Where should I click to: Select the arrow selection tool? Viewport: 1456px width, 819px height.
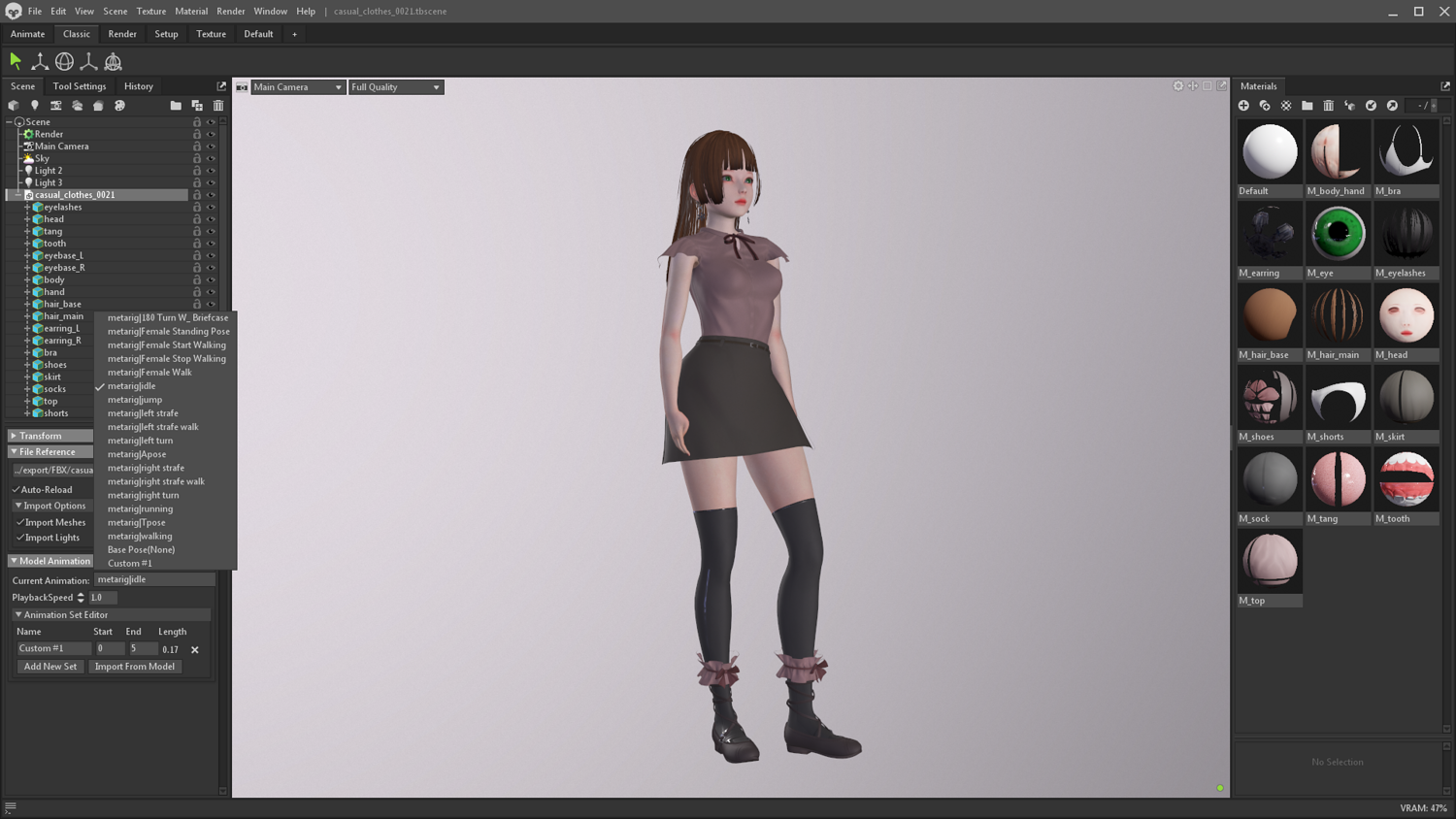[16, 61]
